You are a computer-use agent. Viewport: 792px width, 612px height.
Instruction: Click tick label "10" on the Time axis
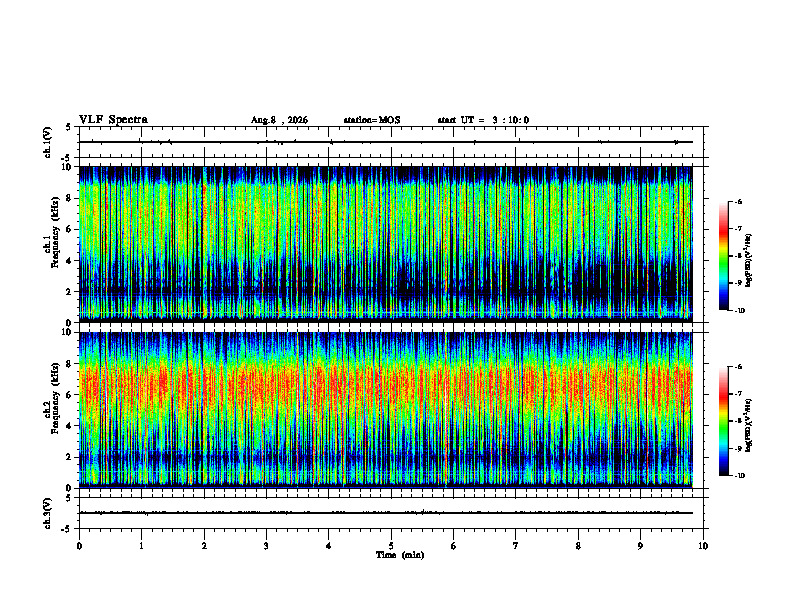click(x=703, y=546)
